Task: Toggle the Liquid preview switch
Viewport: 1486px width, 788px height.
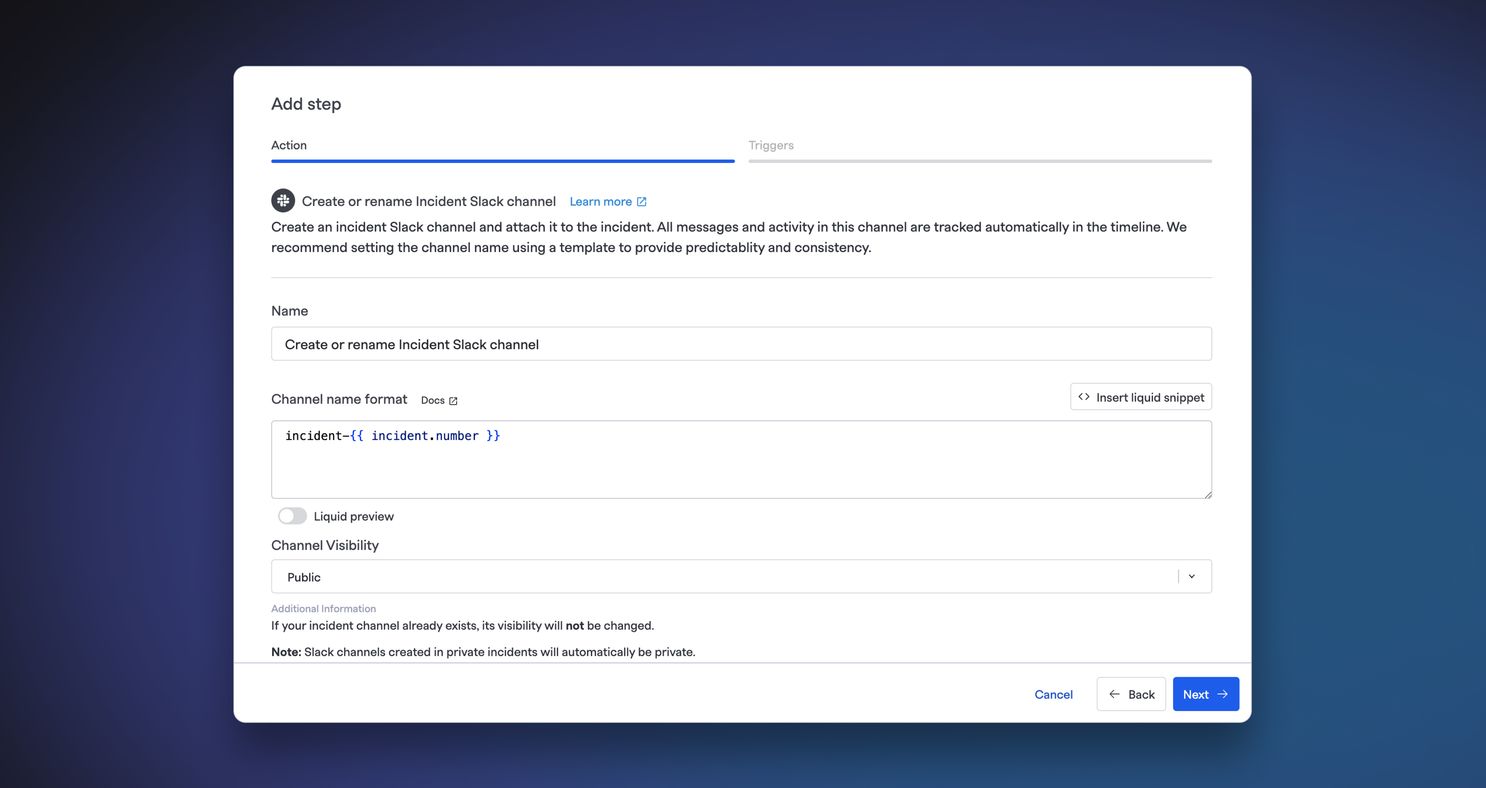Action: pyautogui.click(x=292, y=516)
